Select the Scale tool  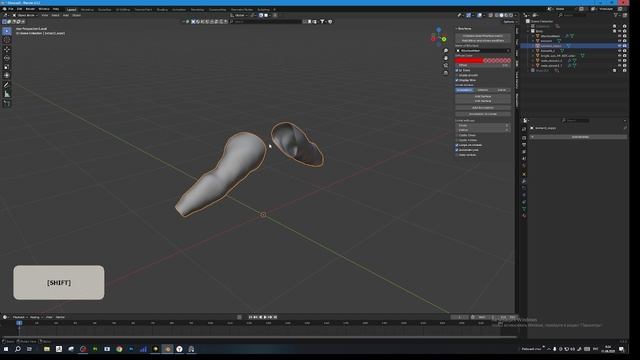point(7,67)
